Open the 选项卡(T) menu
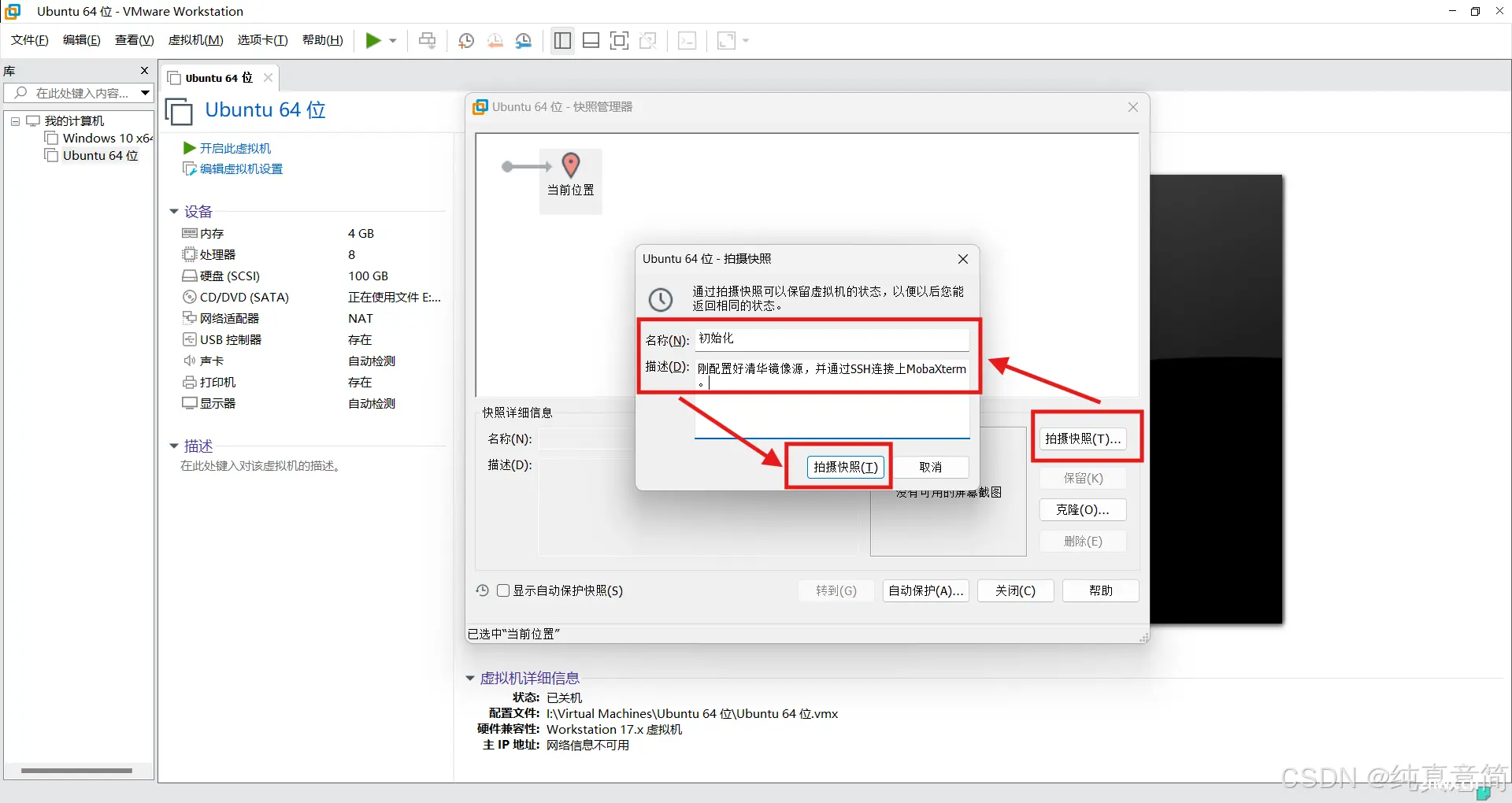Viewport: 1512px width, 803px height. pos(263,40)
